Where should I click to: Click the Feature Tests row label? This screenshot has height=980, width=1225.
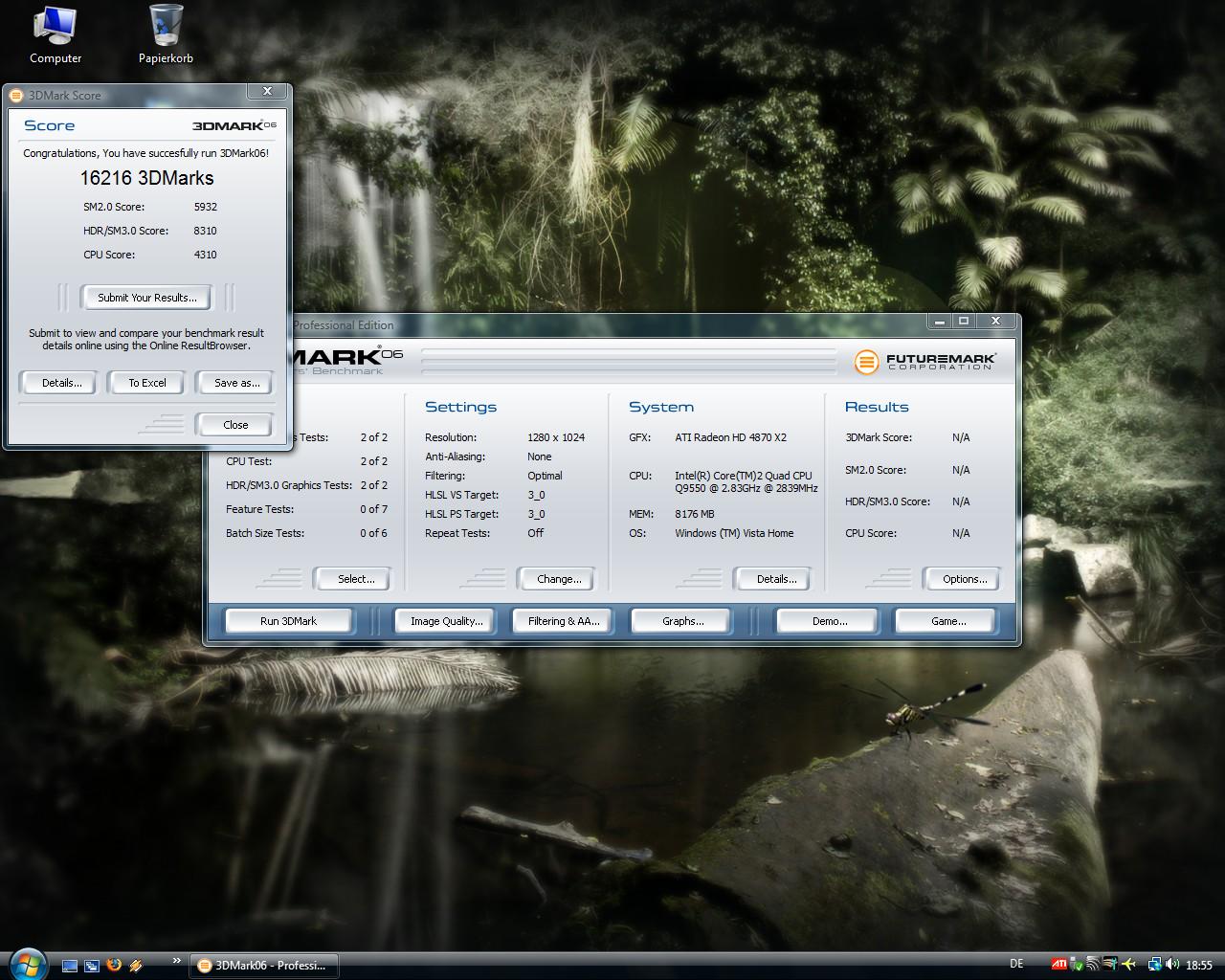tap(259, 509)
